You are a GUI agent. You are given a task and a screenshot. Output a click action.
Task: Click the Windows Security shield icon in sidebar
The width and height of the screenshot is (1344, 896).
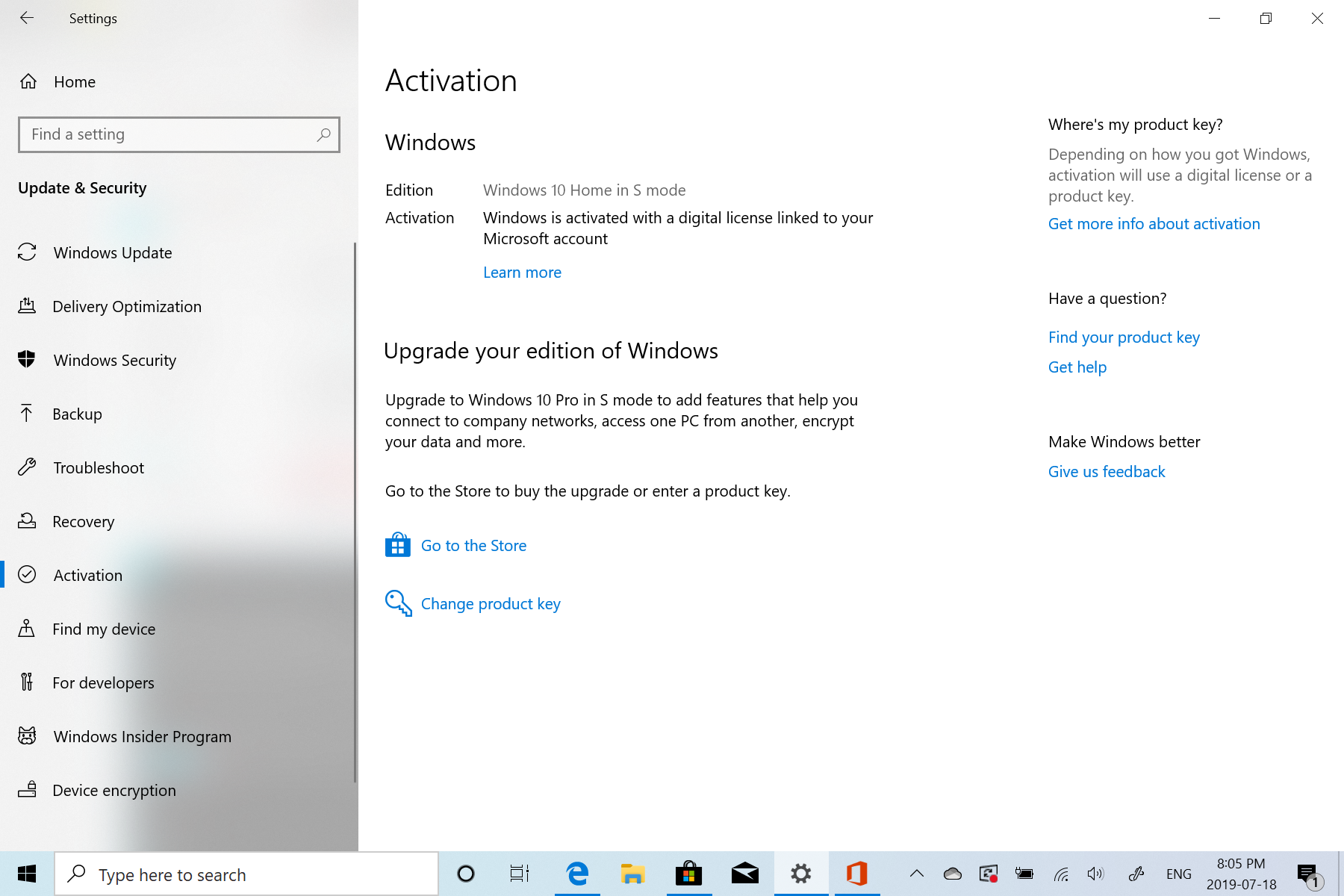(28, 359)
